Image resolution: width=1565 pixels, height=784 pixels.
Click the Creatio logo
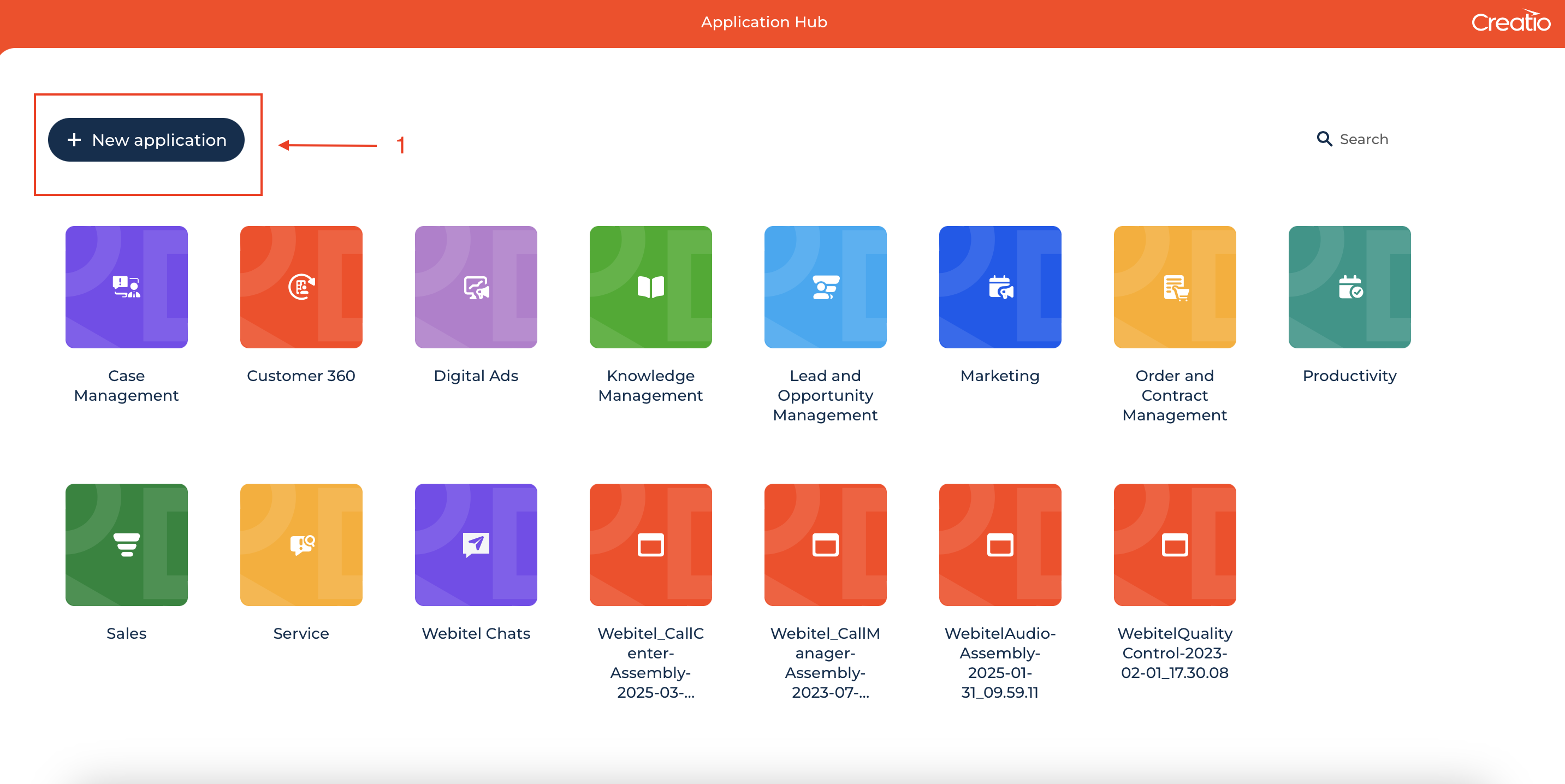point(1510,21)
